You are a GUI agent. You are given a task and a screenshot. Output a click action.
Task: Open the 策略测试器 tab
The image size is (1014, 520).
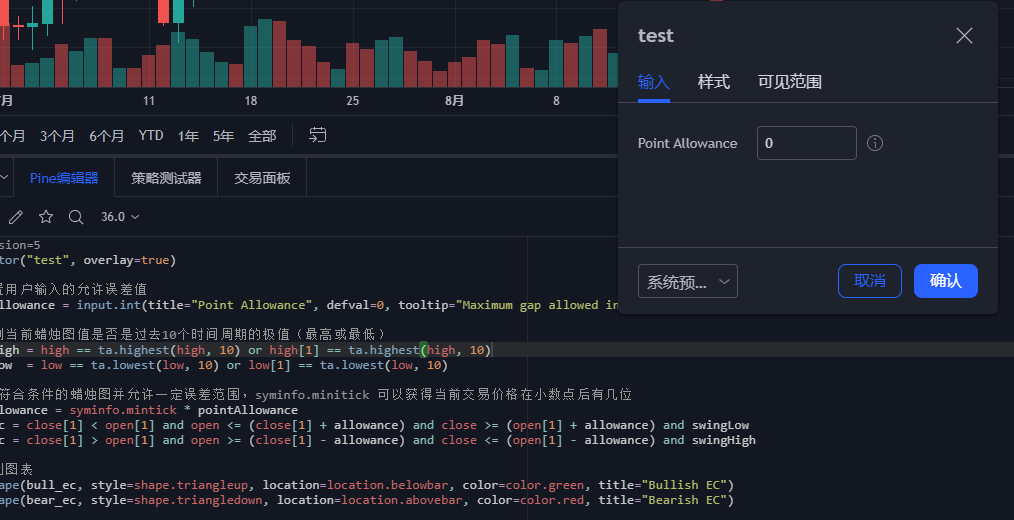pos(166,178)
